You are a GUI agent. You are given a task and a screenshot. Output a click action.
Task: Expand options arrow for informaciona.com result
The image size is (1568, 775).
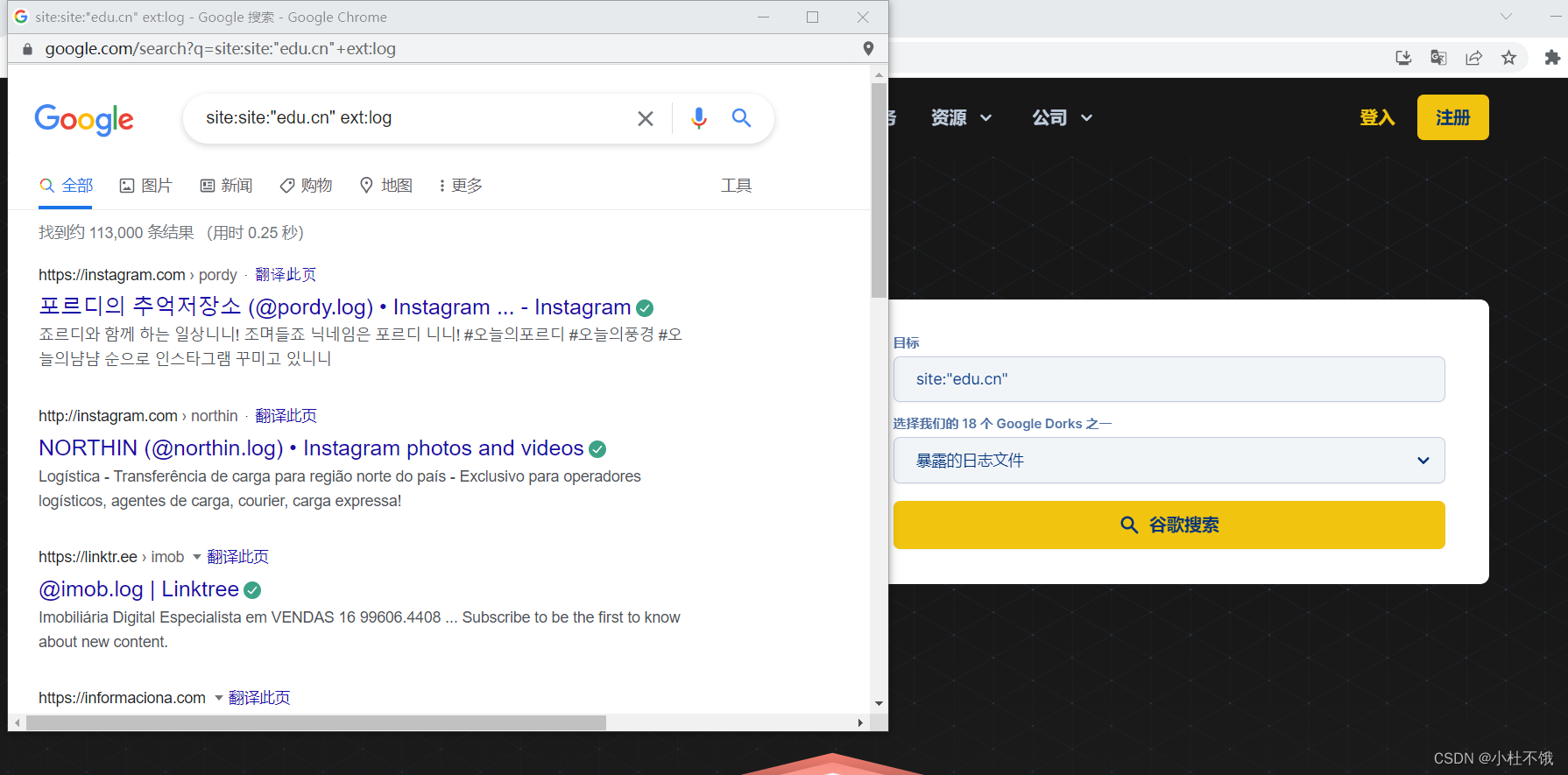click(218, 698)
